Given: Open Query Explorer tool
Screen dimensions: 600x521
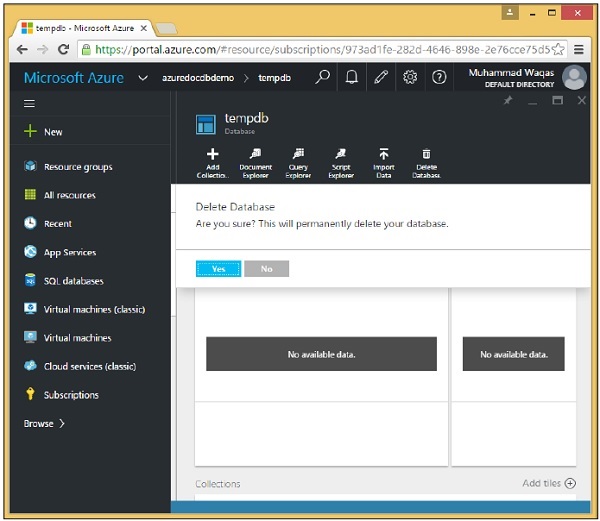Looking at the screenshot, I should click(298, 155).
